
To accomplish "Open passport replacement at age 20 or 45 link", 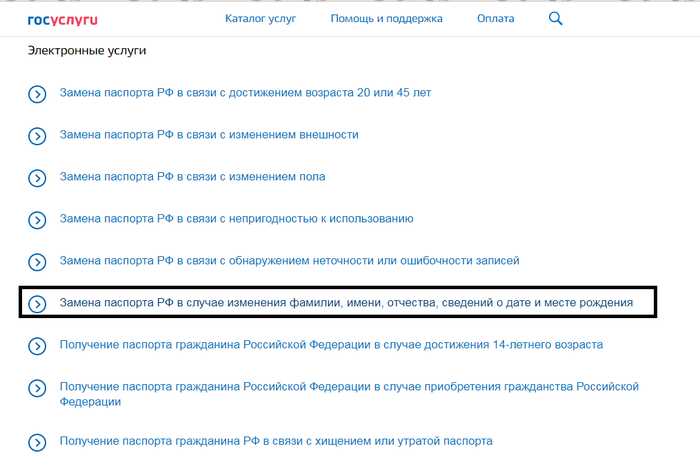I will (x=245, y=93).
